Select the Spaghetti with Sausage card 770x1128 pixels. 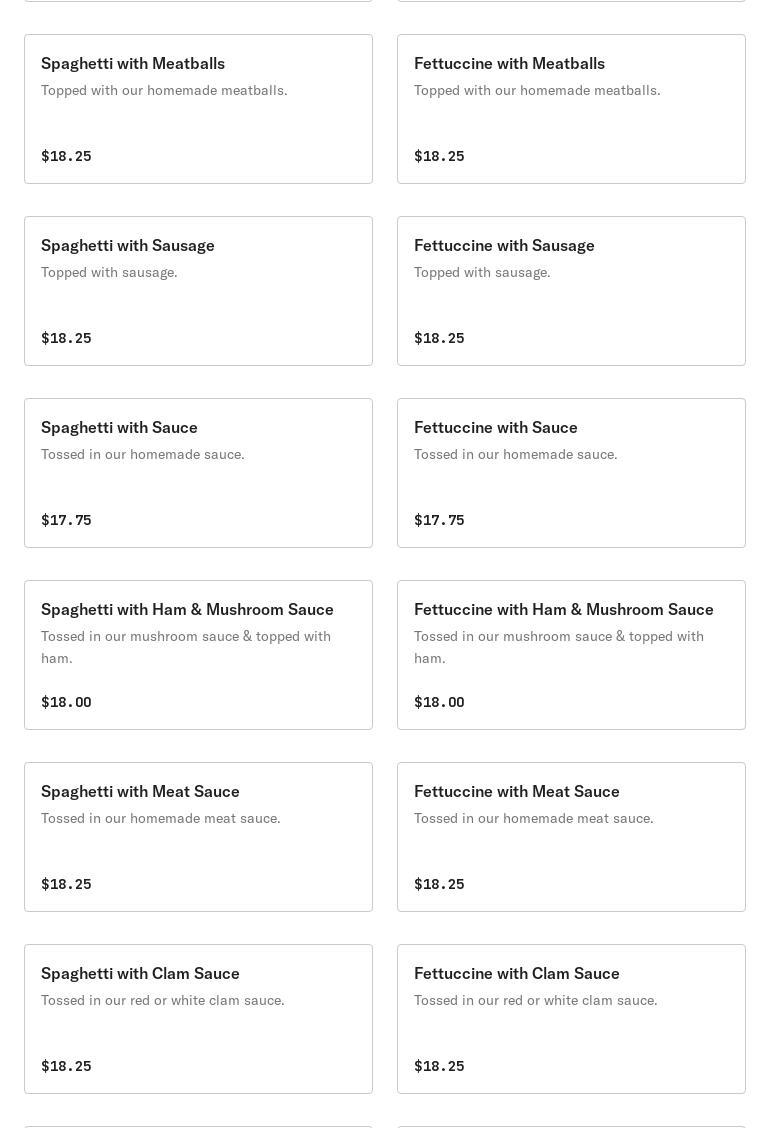click(198, 291)
